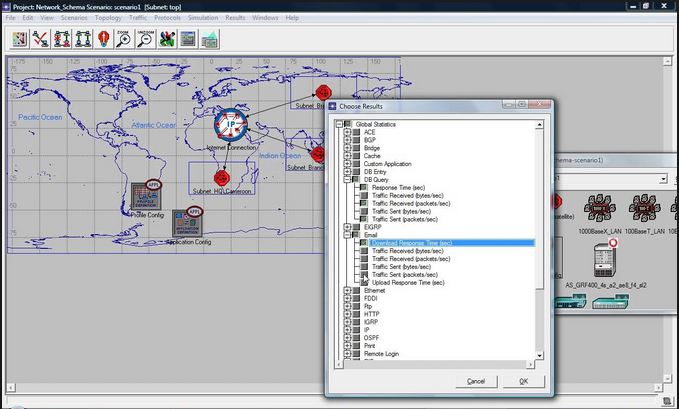Viewport: 679px width, 409px height.
Task: Select the Subnet_HQ_Cameroon node icon
Action: point(222,177)
